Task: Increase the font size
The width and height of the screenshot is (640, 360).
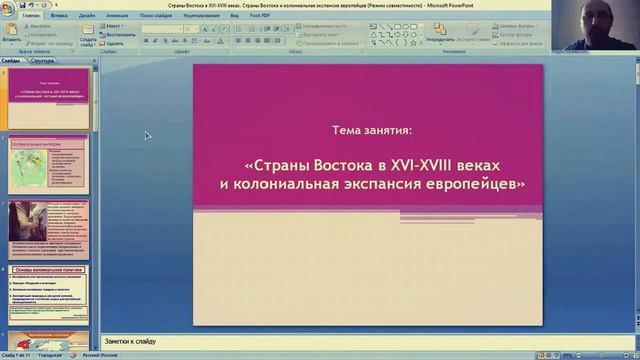Action: (x=205, y=29)
